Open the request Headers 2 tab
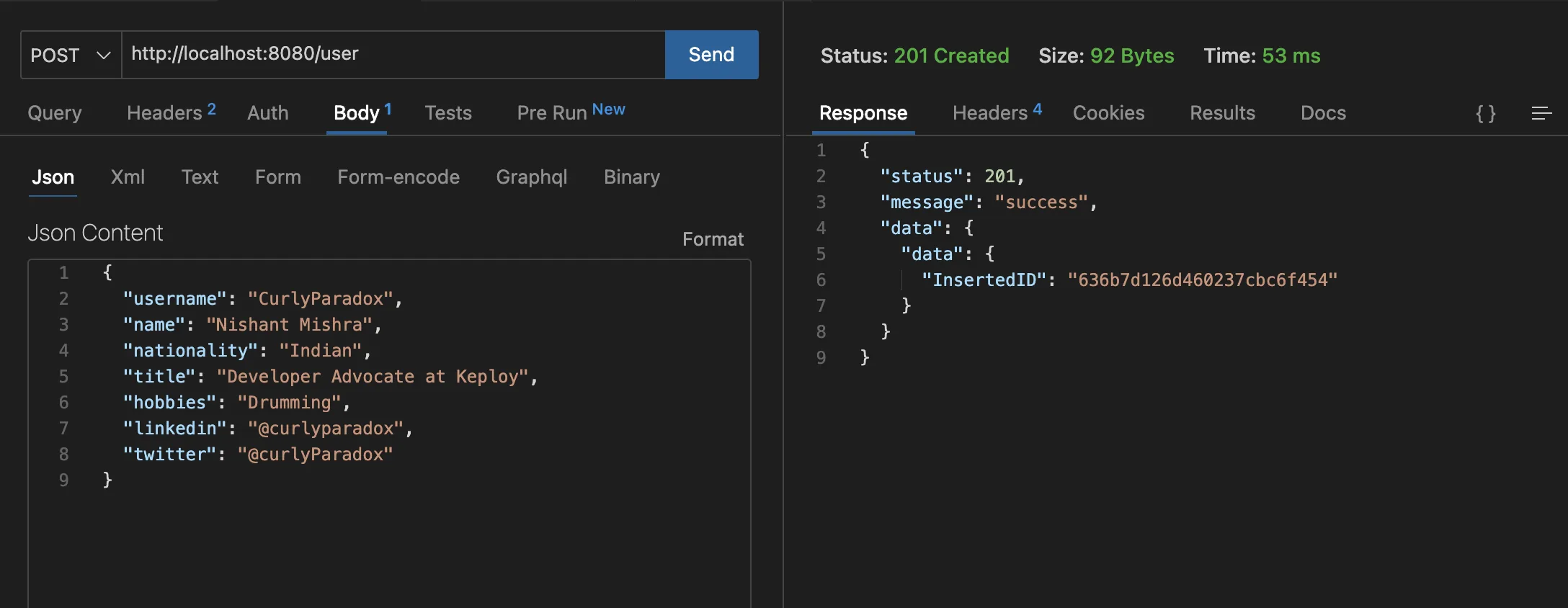This screenshot has width=1568, height=608. tap(171, 112)
